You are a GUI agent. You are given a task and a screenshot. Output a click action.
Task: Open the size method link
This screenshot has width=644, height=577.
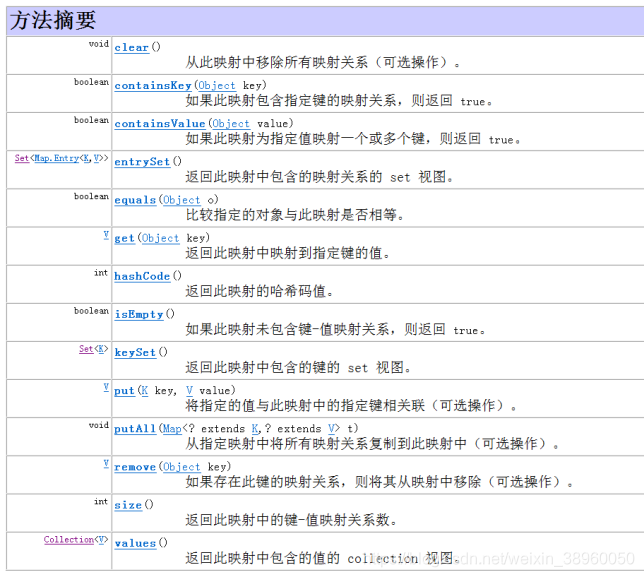click(128, 505)
